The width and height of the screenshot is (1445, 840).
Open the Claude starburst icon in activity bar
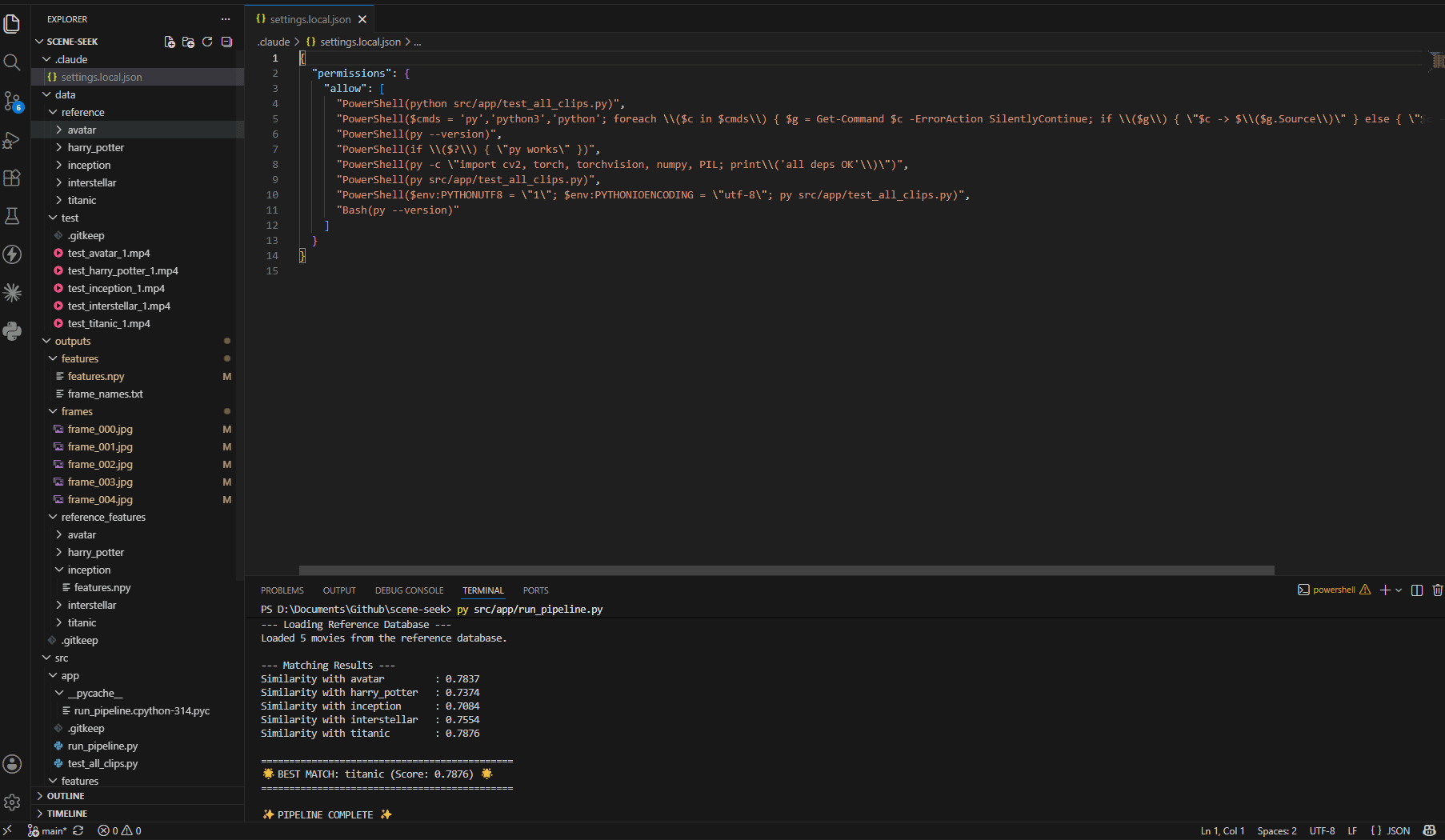[12, 293]
